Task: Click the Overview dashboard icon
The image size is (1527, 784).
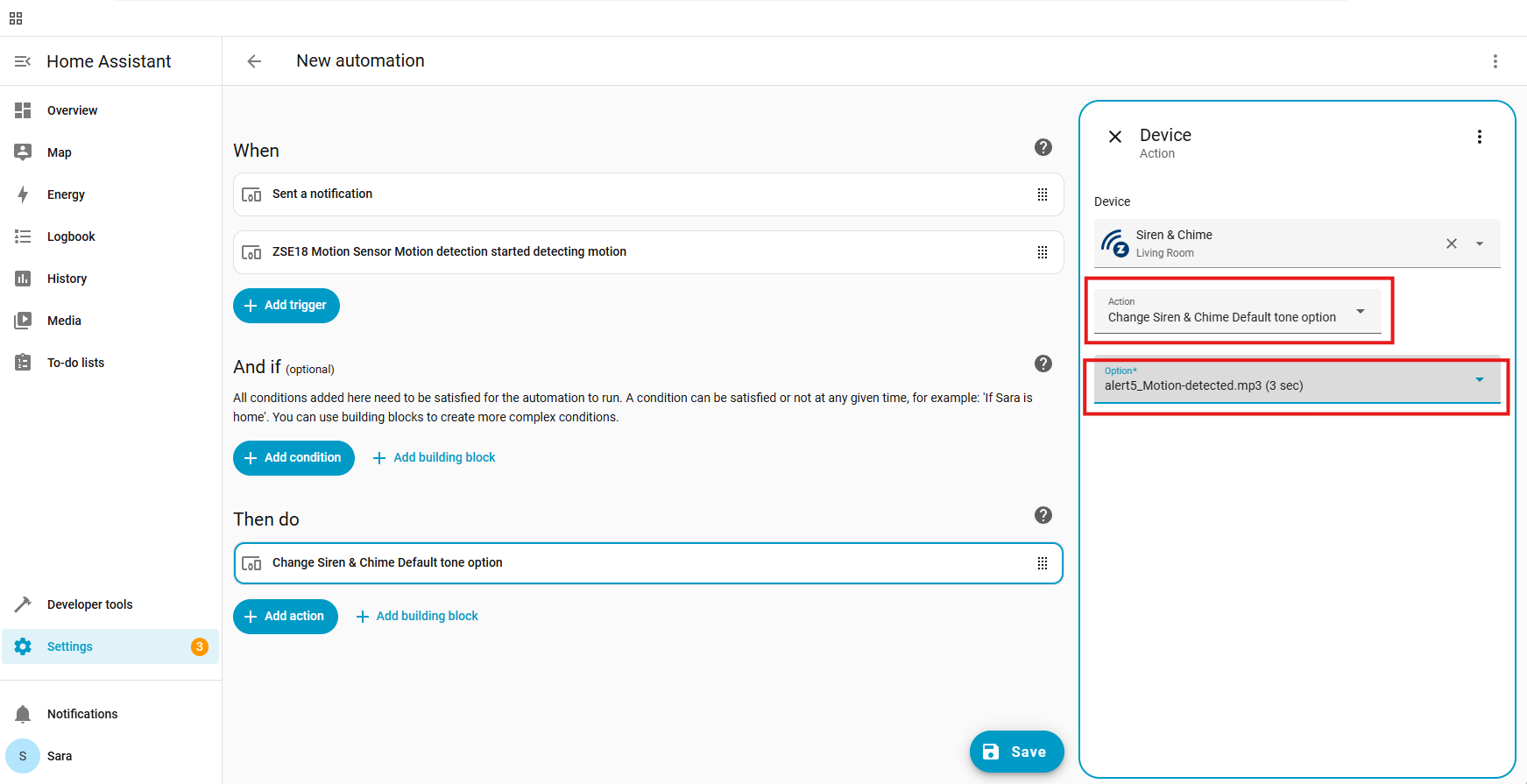Action: pyautogui.click(x=23, y=110)
